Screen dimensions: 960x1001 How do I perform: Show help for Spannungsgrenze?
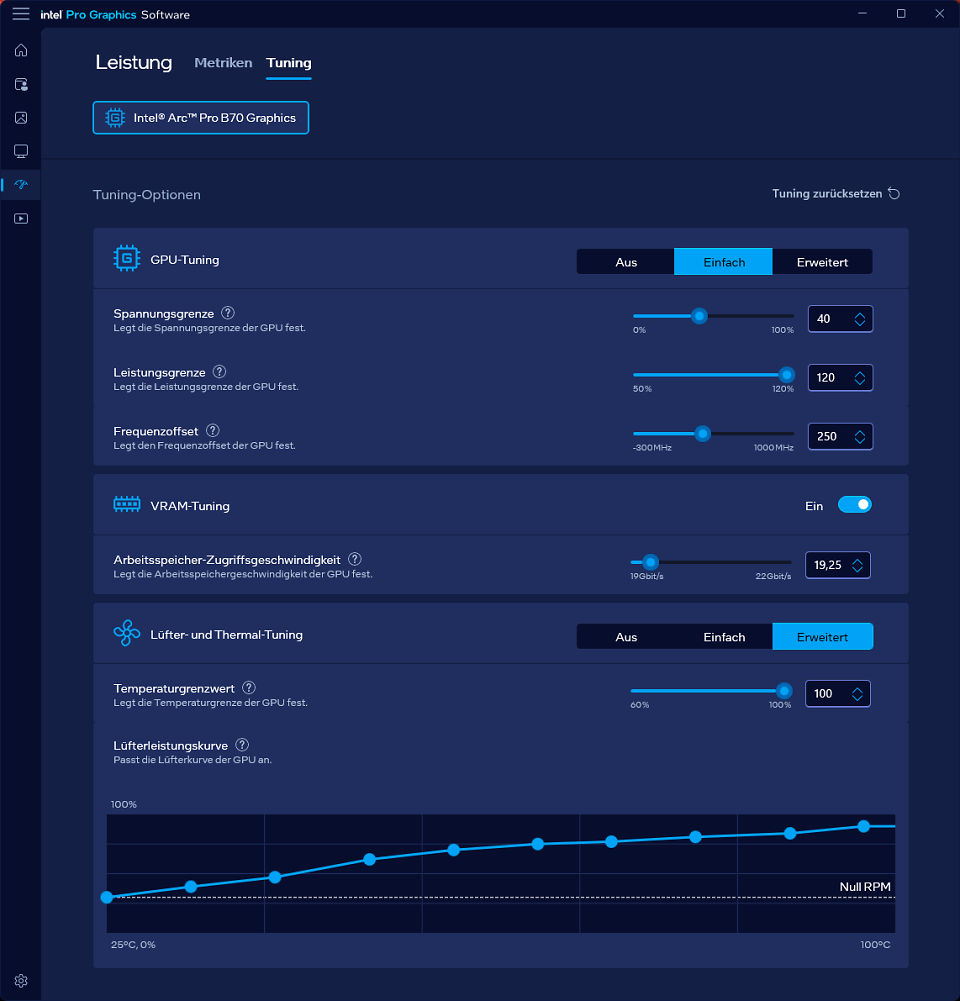click(x=228, y=313)
